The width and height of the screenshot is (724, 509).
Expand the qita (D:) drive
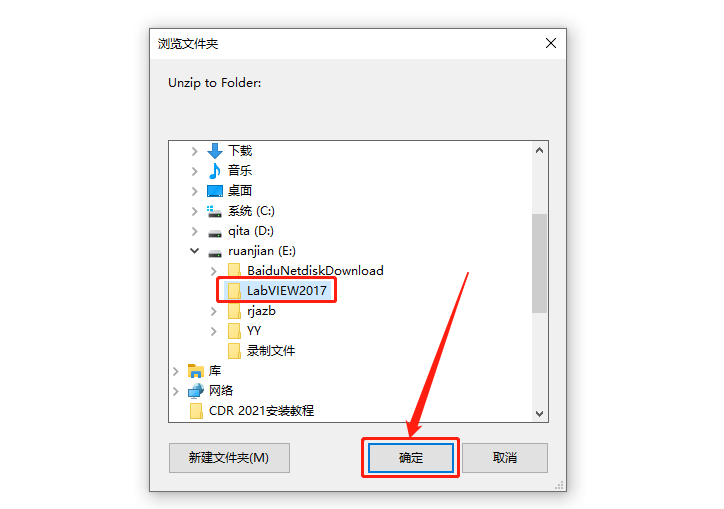[x=194, y=231]
